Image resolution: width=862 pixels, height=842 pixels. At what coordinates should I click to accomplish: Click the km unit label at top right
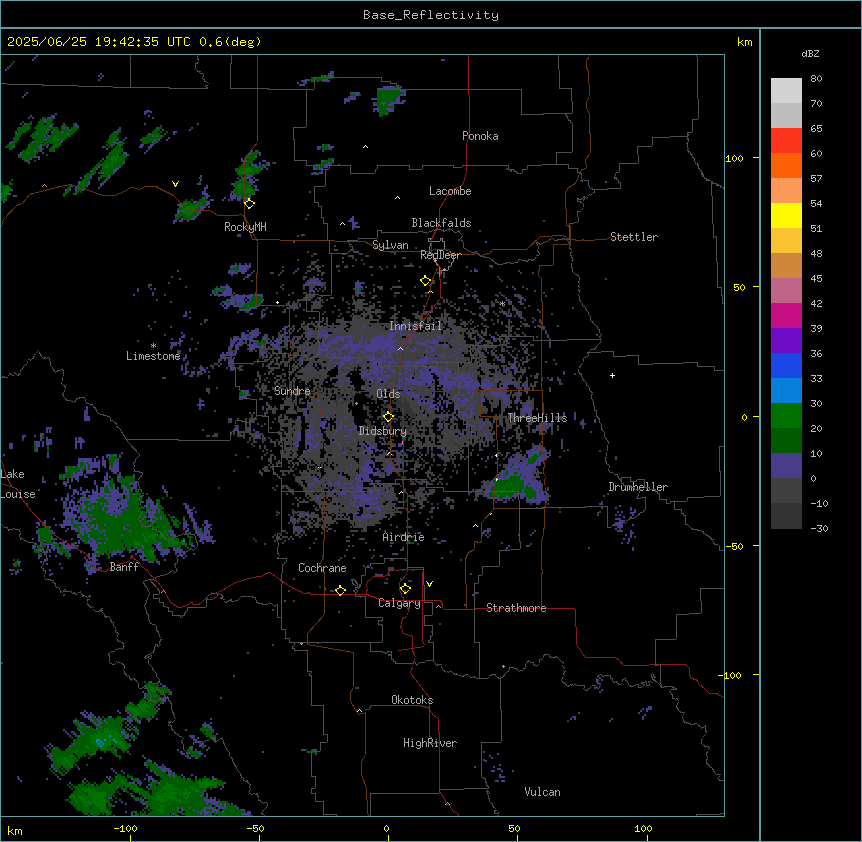tap(745, 42)
